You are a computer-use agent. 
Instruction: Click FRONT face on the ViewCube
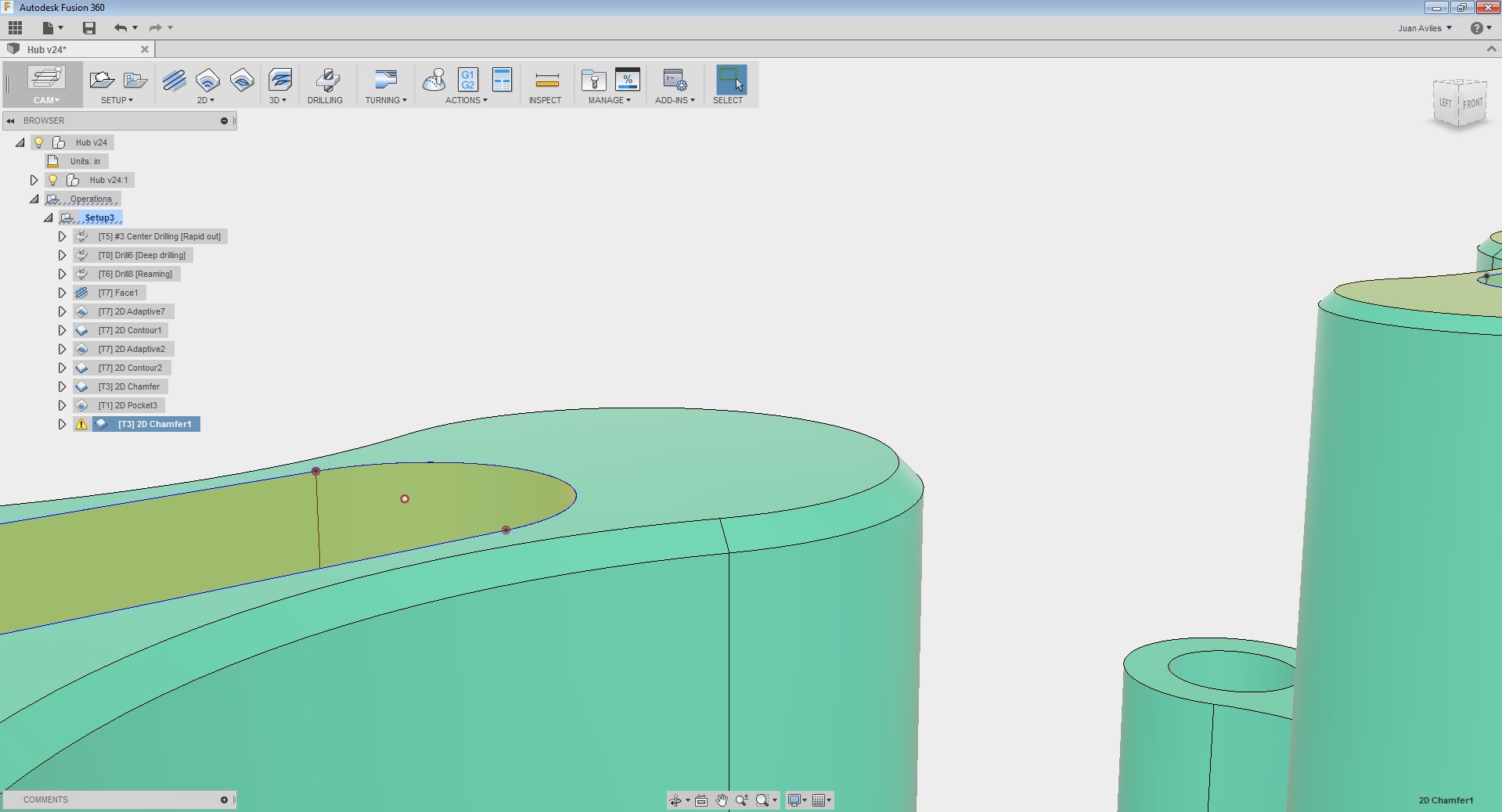point(1473,102)
